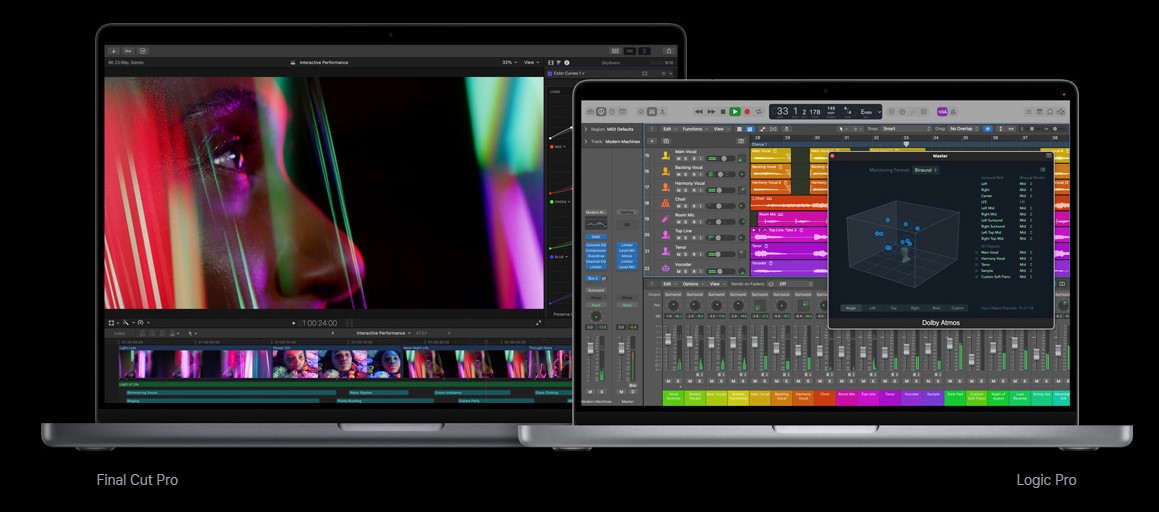1159x512 pixels.
Task: Click the playhead marker at bar 33
Action: tap(906, 144)
